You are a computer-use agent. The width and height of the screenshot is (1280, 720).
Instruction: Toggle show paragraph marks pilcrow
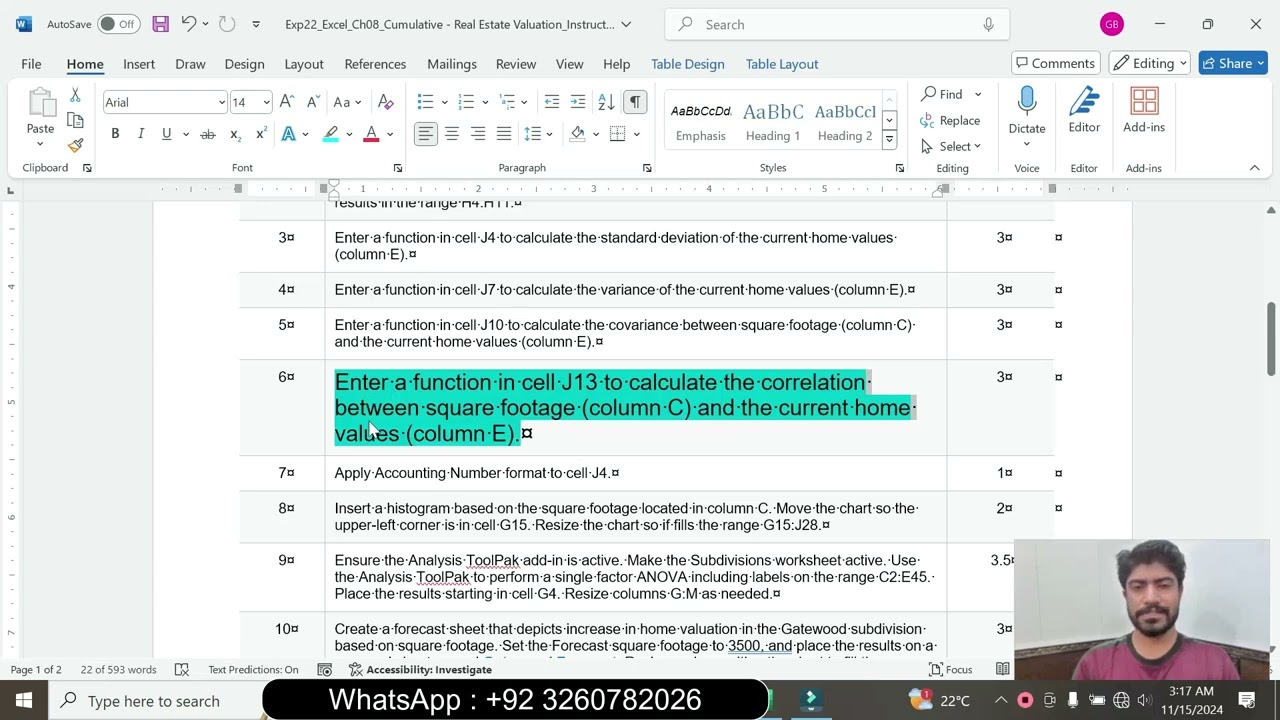(x=635, y=102)
